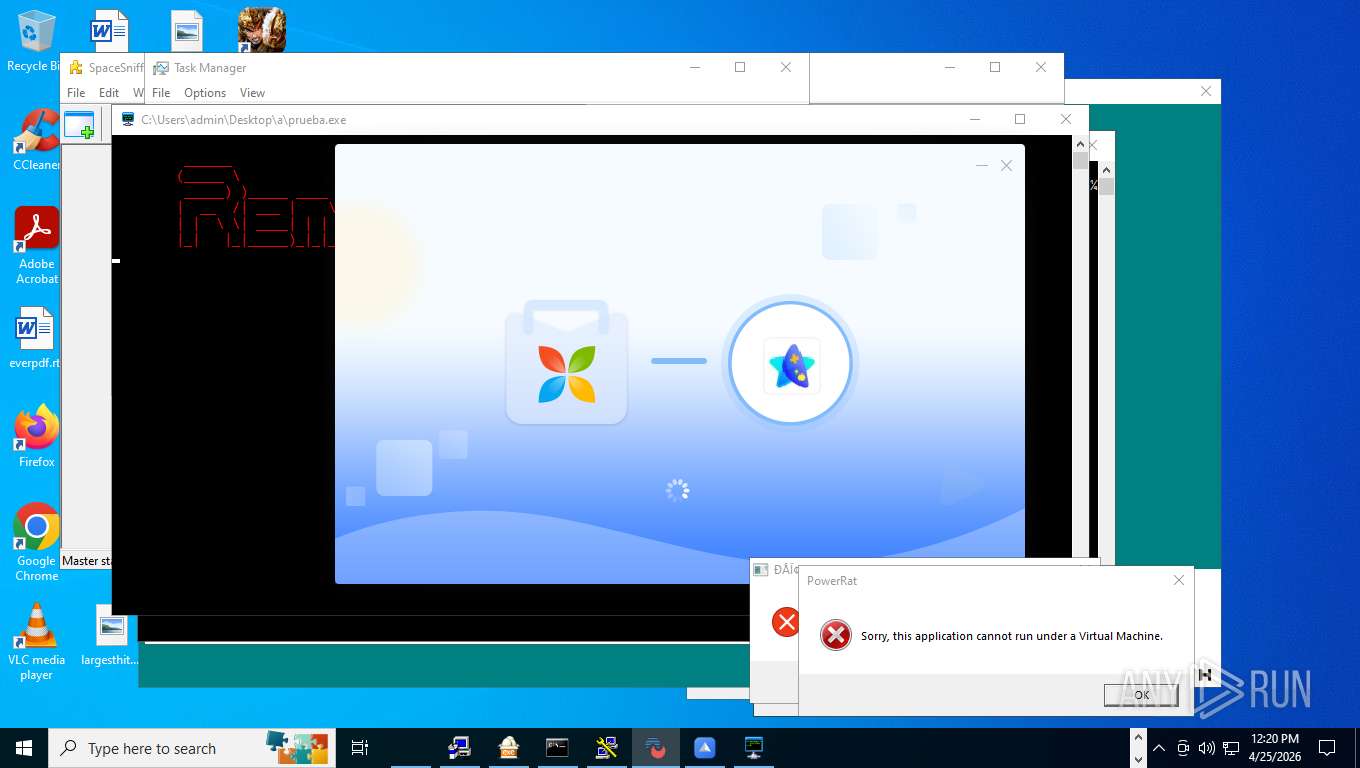Click OK in the PowerRat dialog
The height and width of the screenshot is (768, 1360).
[x=1141, y=695]
